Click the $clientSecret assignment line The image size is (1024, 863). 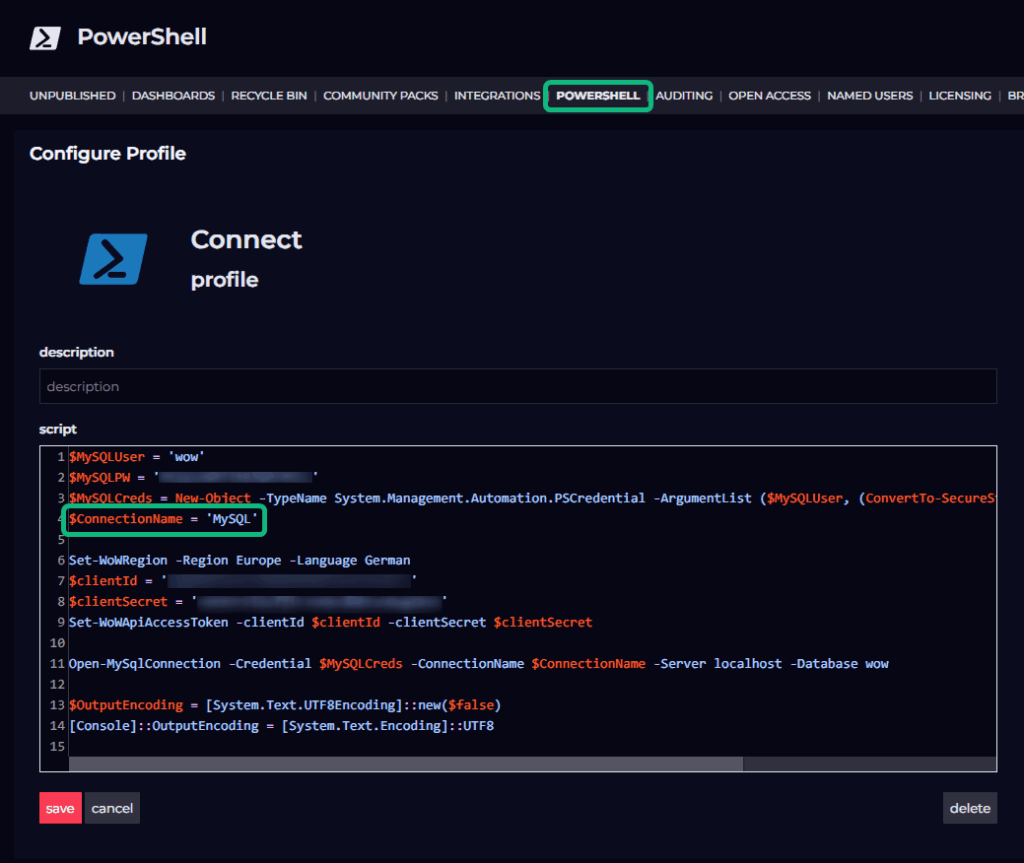[258, 602]
